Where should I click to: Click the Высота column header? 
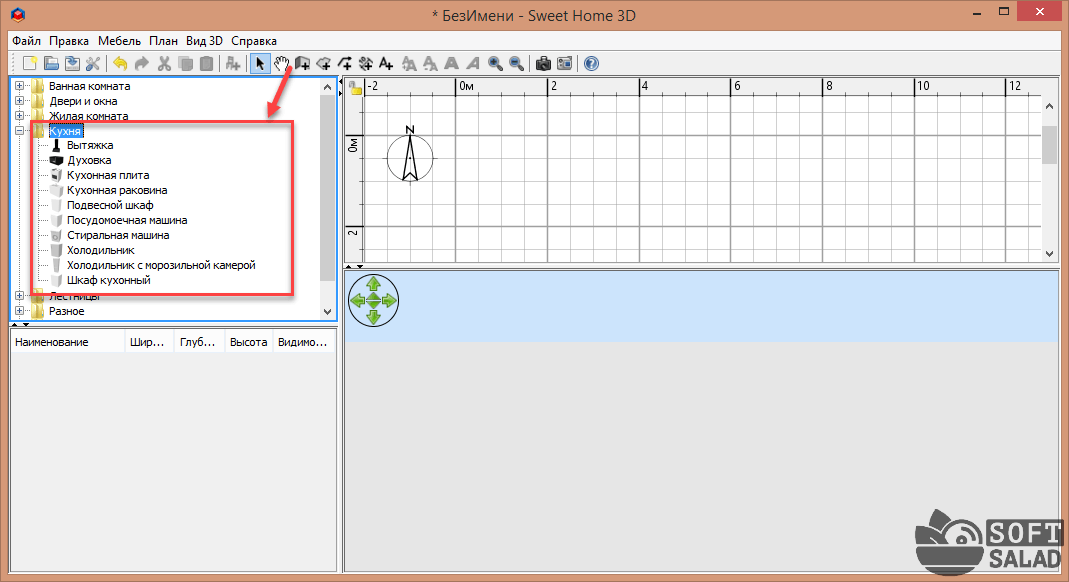pyautogui.click(x=248, y=342)
